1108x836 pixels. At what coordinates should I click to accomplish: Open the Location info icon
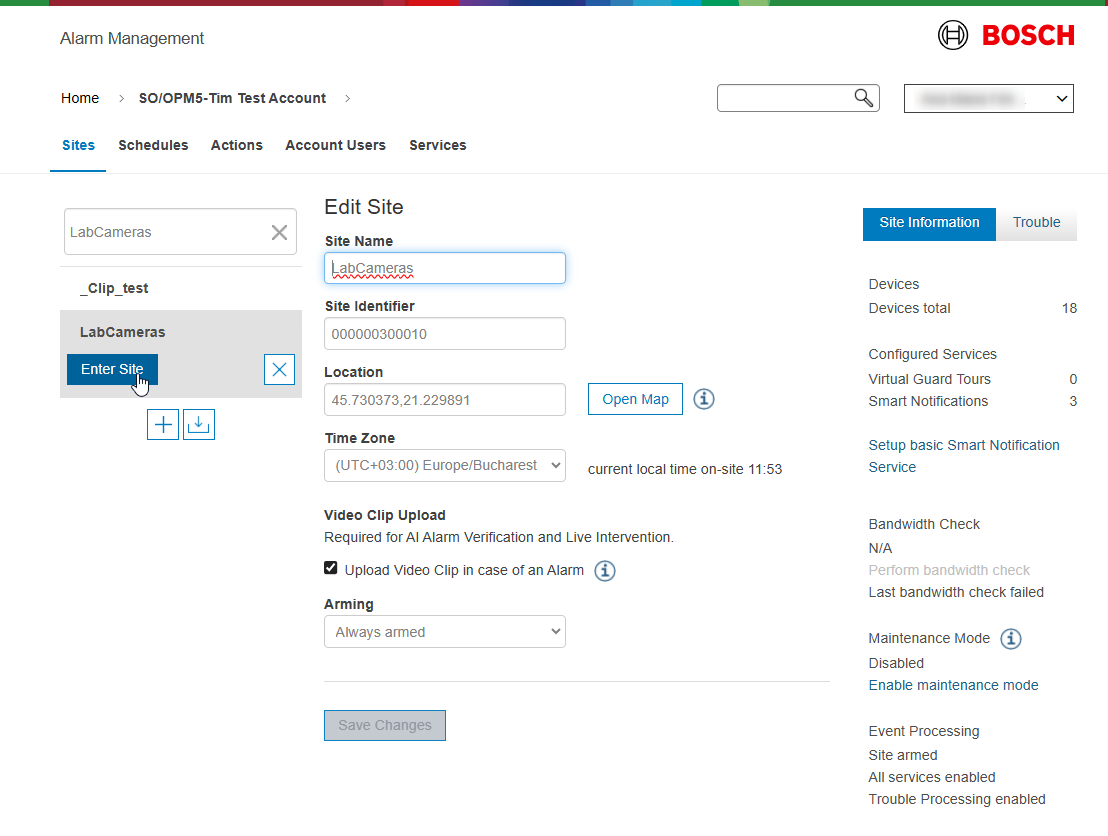[x=704, y=399]
